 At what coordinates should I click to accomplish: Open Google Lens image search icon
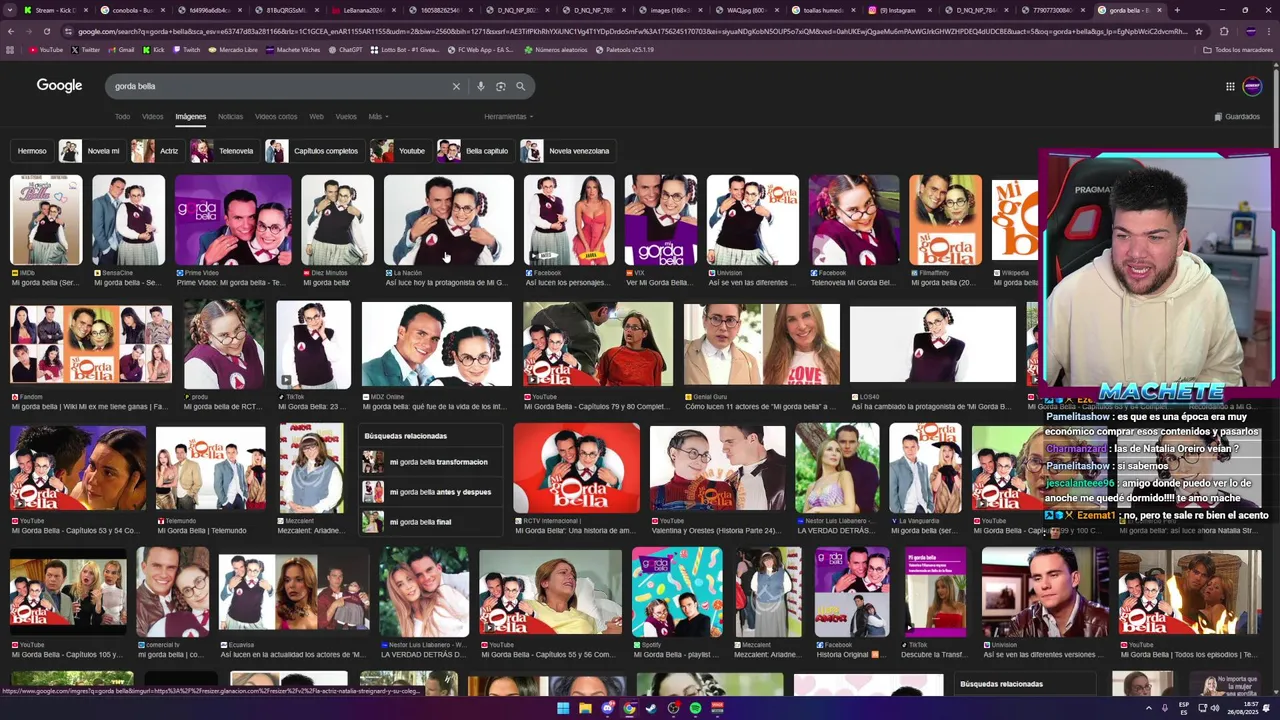500,86
